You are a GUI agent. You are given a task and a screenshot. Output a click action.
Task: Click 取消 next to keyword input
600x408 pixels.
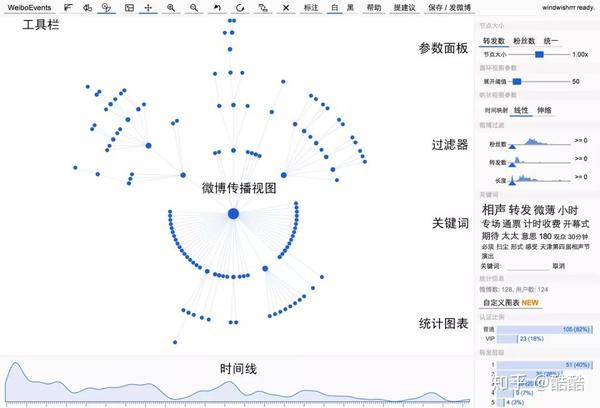pyautogui.click(x=558, y=266)
